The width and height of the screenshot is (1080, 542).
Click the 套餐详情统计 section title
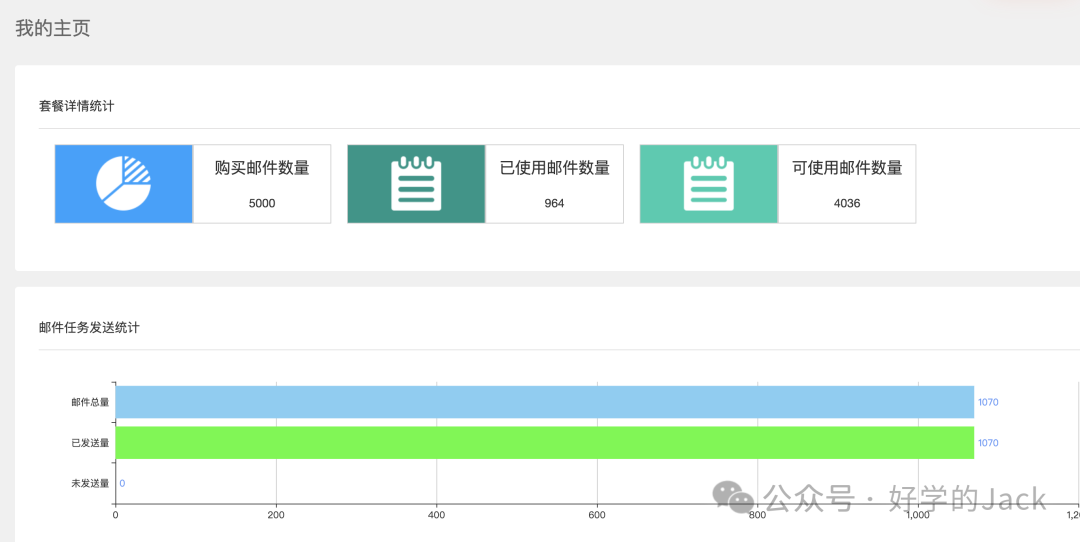76,106
